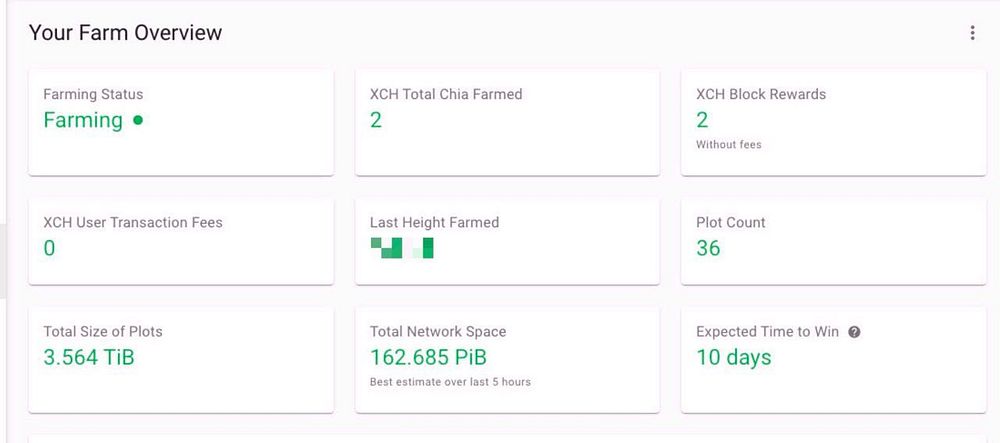Screen dimensions: 1000x443
Task: Click the XCH Block Rewards label
Action: (x=761, y=94)
